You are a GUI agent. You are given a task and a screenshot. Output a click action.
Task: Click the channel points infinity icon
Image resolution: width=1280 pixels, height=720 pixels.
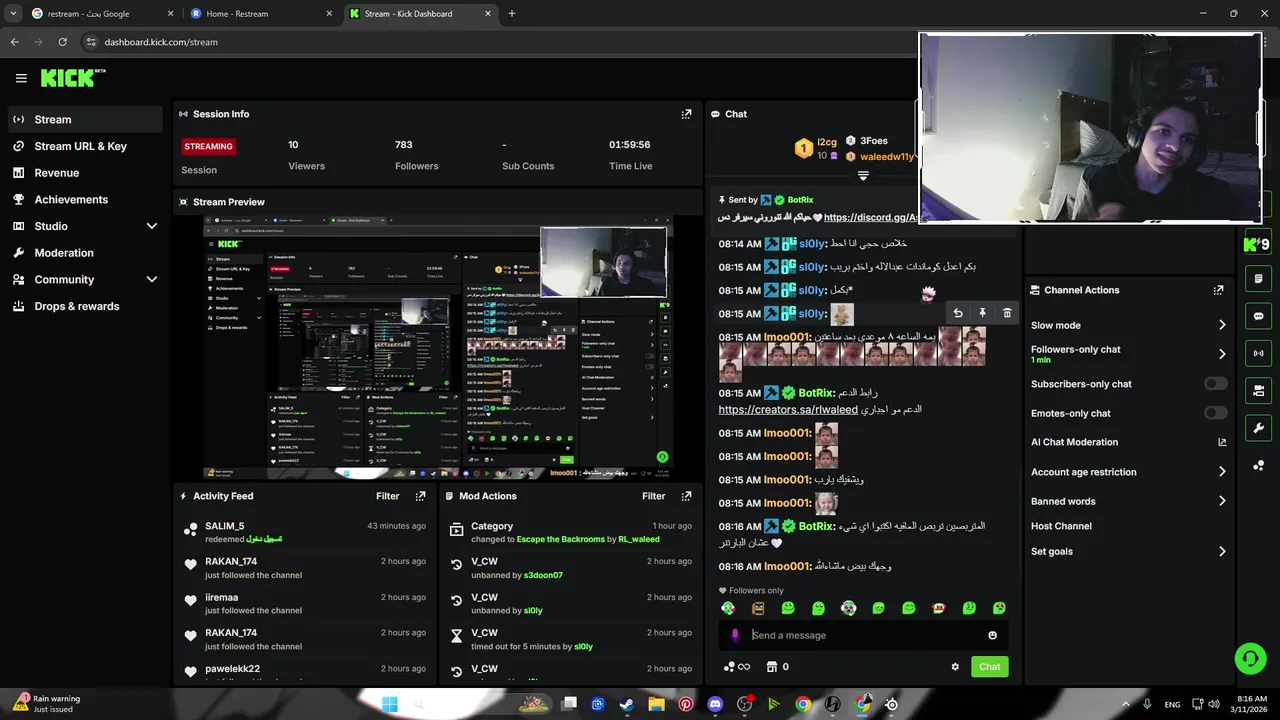pos(737,667)
